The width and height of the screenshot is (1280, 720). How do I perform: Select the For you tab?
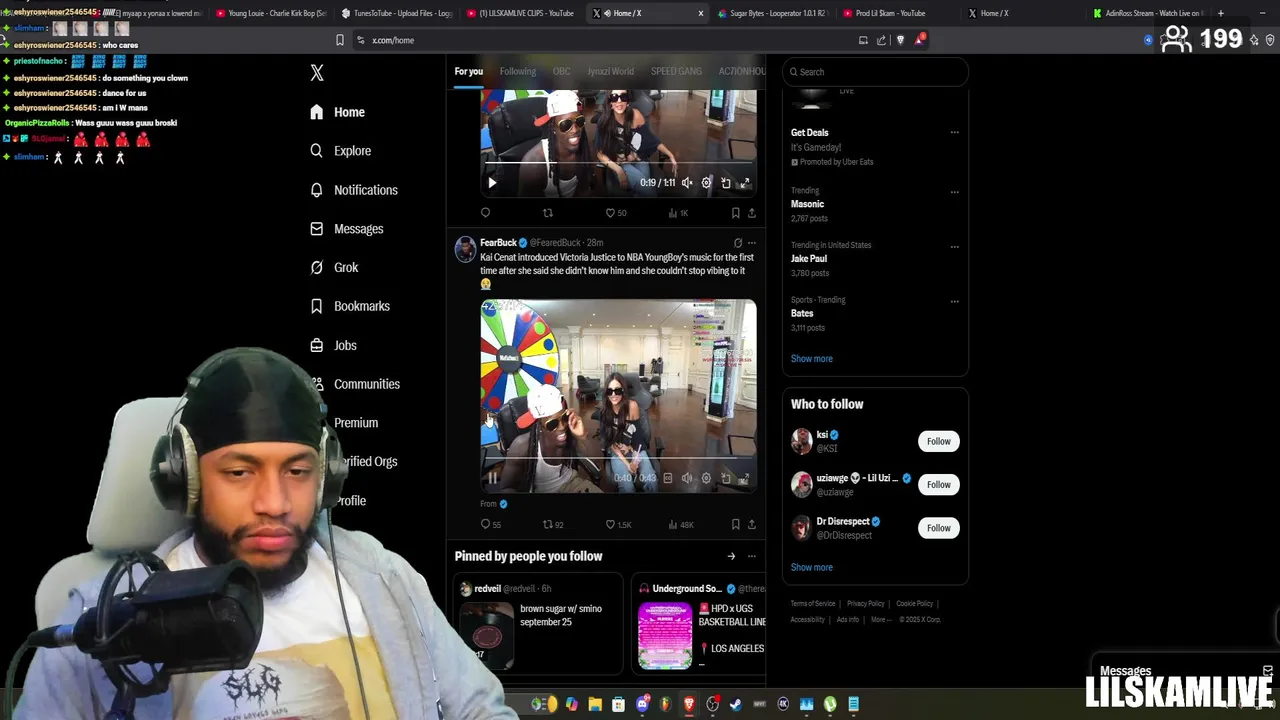pyautogui.click(x=468, y=71)
